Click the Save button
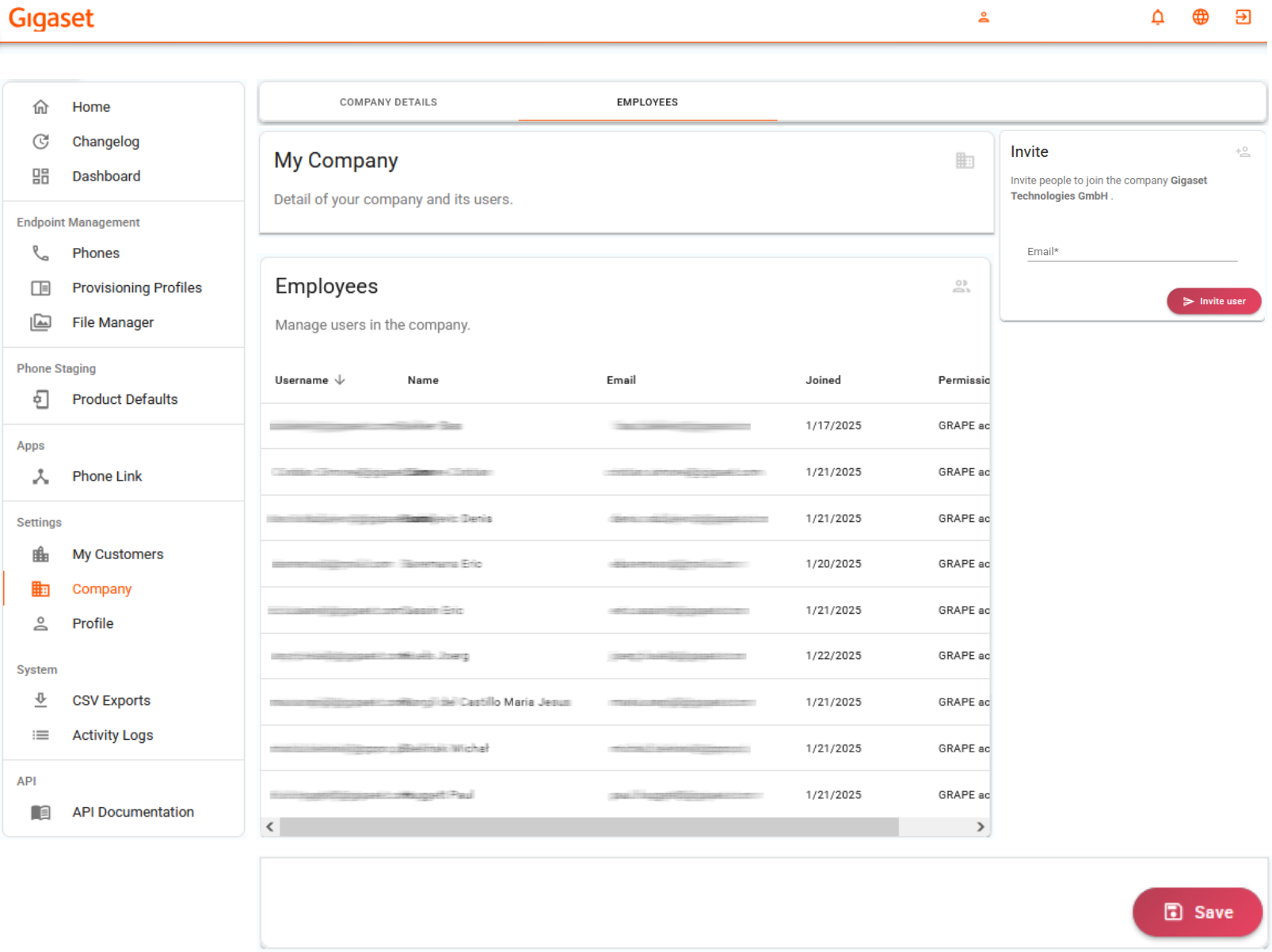 [x=1197, y=912]
